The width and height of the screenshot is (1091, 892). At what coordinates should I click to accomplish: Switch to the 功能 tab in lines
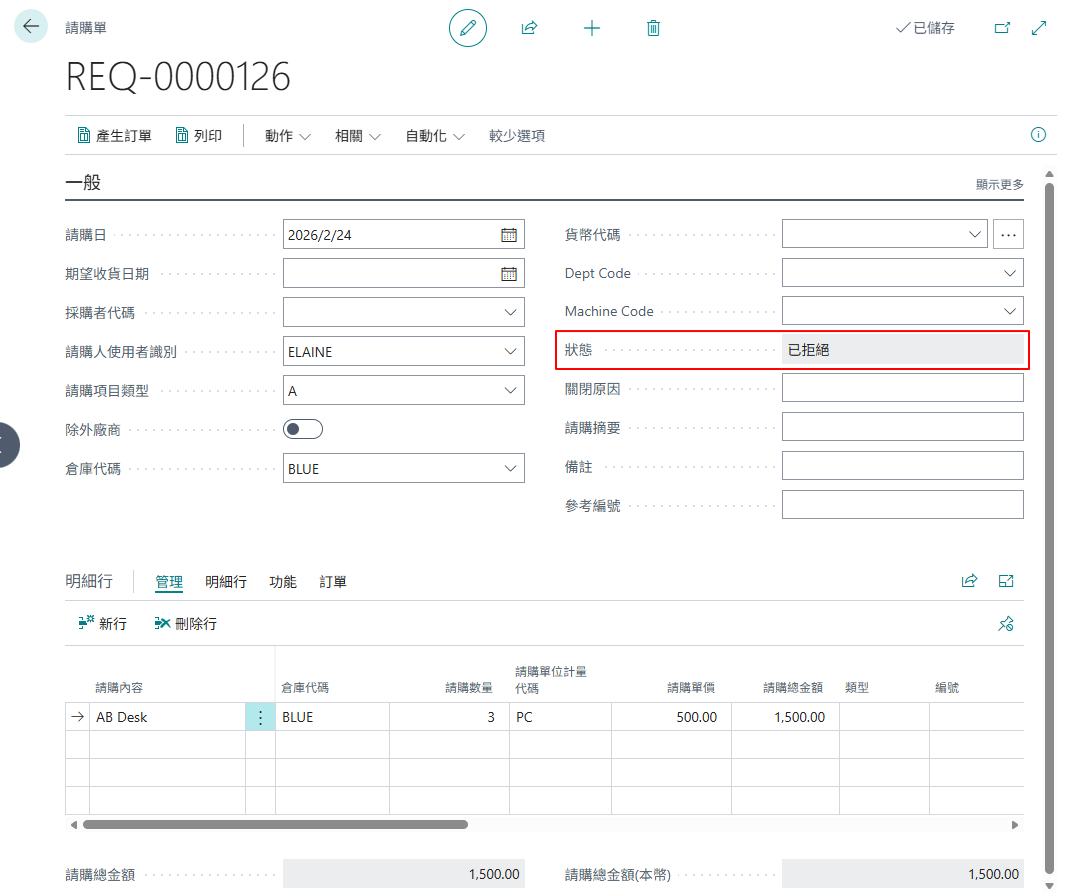[283, 582]
